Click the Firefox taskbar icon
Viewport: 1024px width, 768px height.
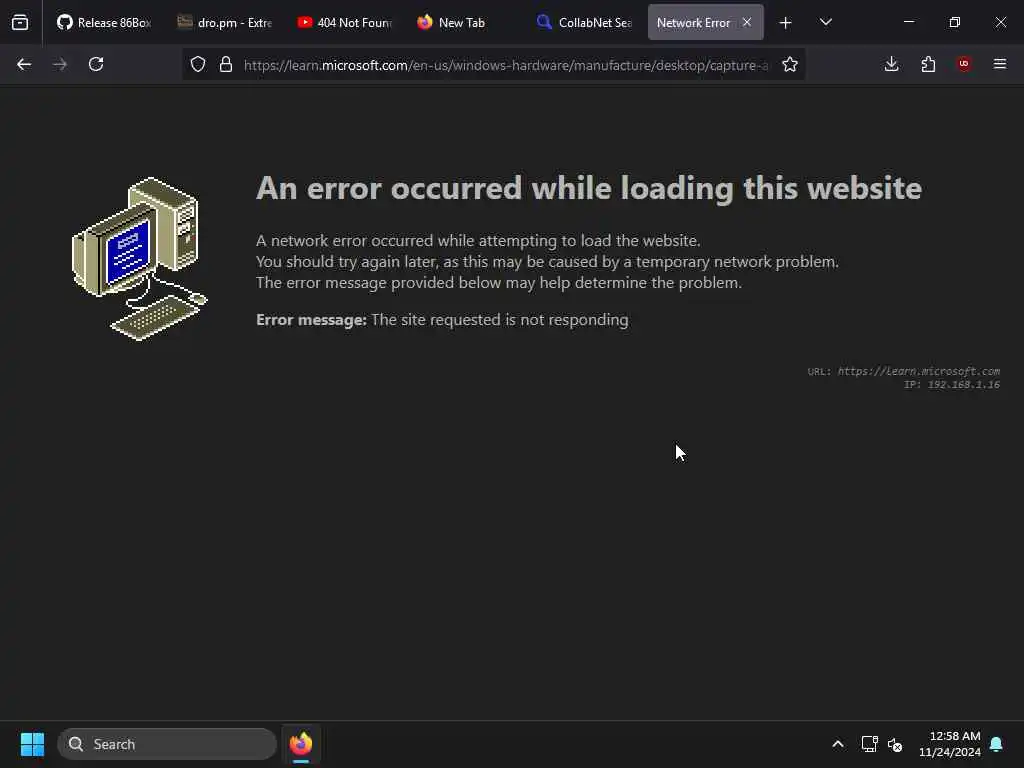pos(301,744)
